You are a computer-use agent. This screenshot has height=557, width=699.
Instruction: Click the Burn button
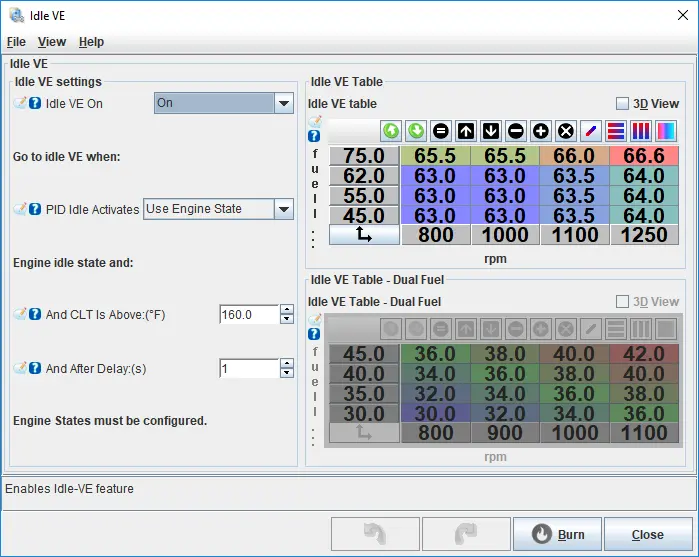[557, 534]
